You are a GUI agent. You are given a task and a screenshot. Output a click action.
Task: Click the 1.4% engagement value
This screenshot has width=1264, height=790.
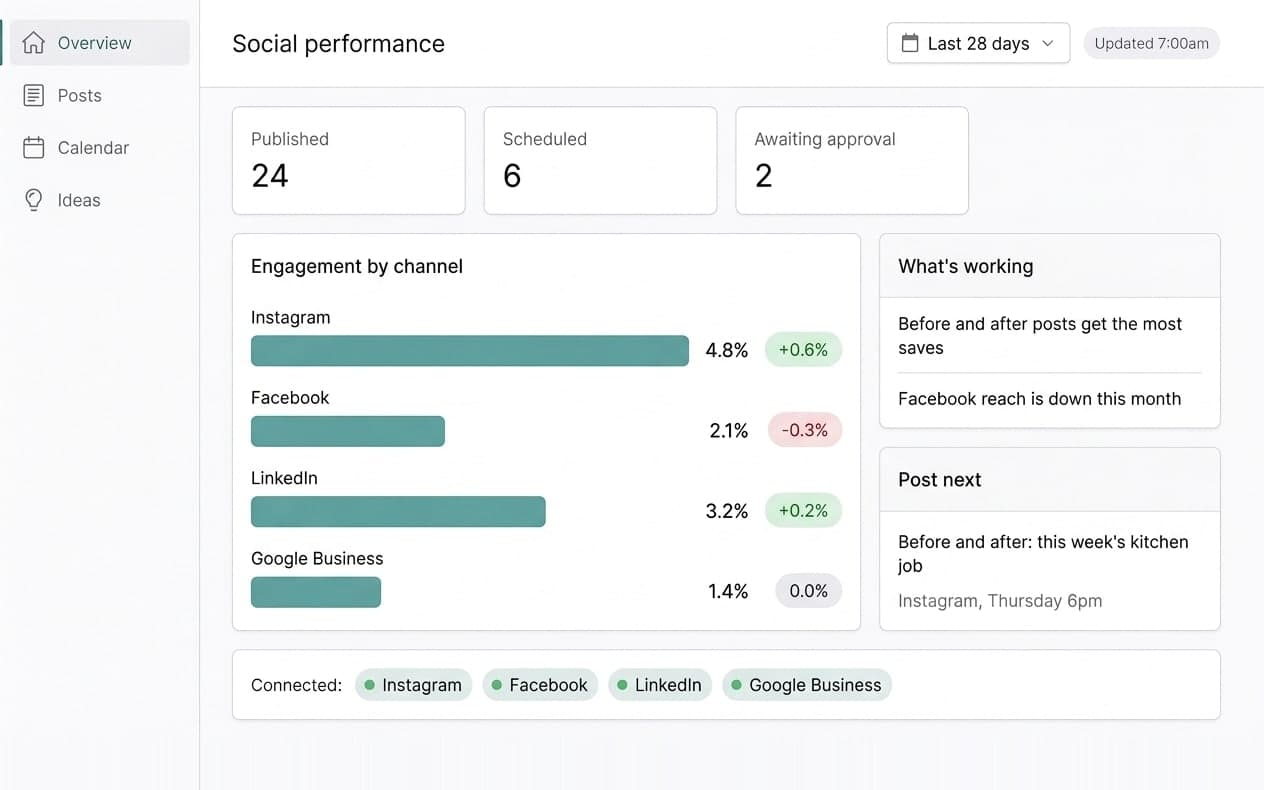[728, 592]
